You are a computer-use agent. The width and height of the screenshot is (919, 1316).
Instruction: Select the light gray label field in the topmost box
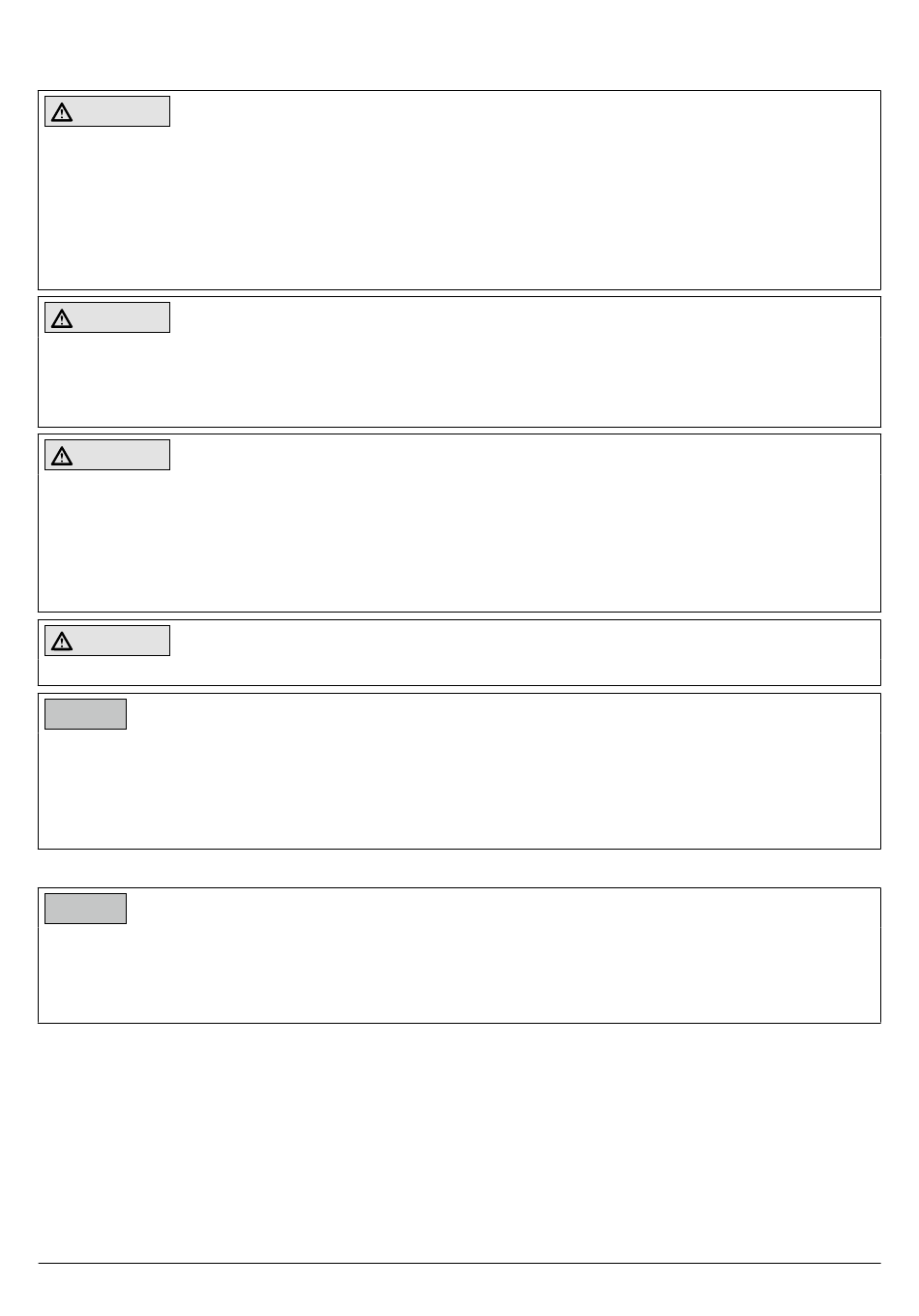coord(107,111)
